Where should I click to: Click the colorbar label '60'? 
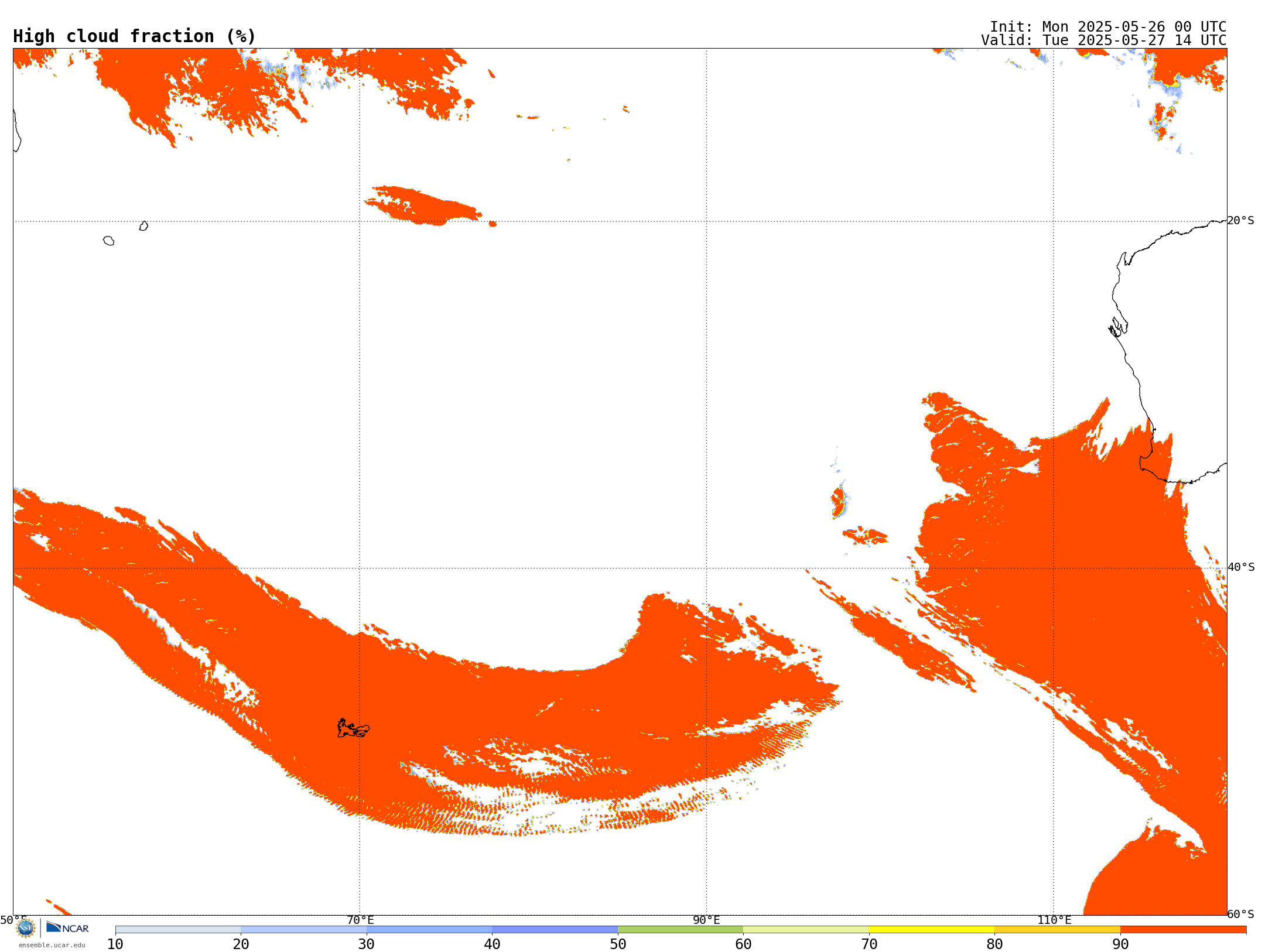[x=743, y=944]
